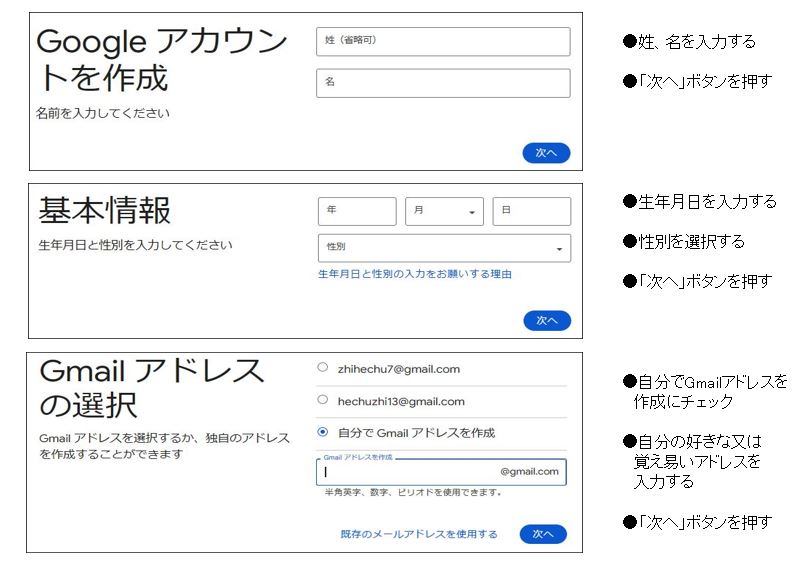Viewport: 797px width, 562px height.
Task: Click the 名 first name field
Action: pos(443,83)
